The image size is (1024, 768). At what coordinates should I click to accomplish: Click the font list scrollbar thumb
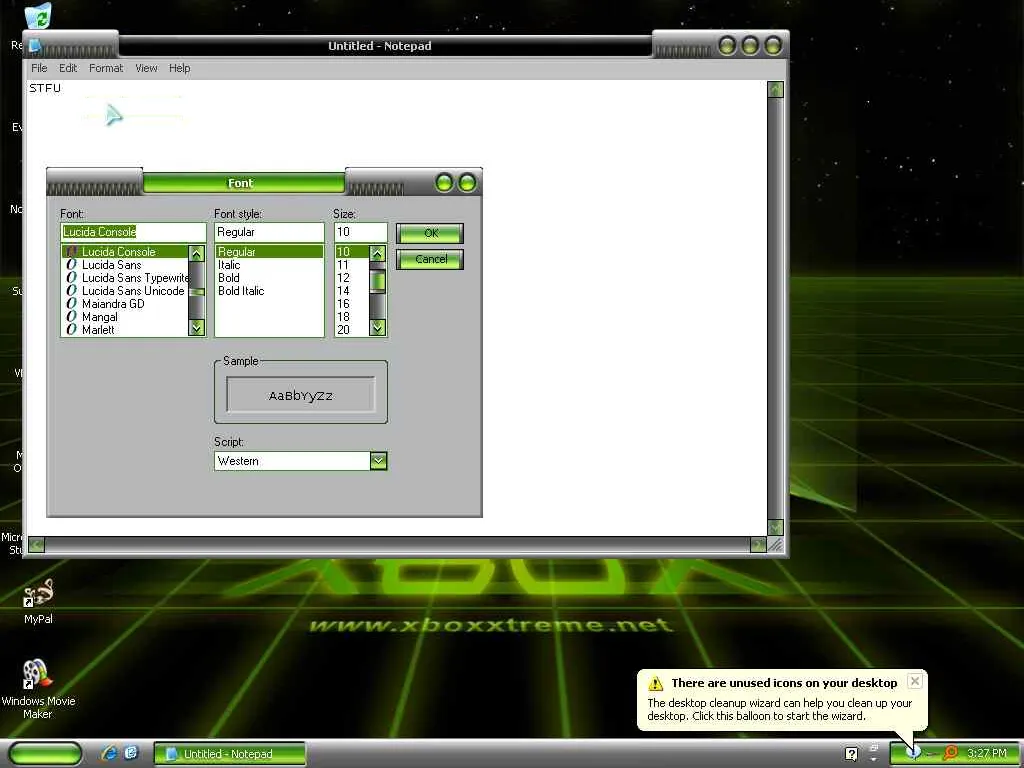(197, 292)
